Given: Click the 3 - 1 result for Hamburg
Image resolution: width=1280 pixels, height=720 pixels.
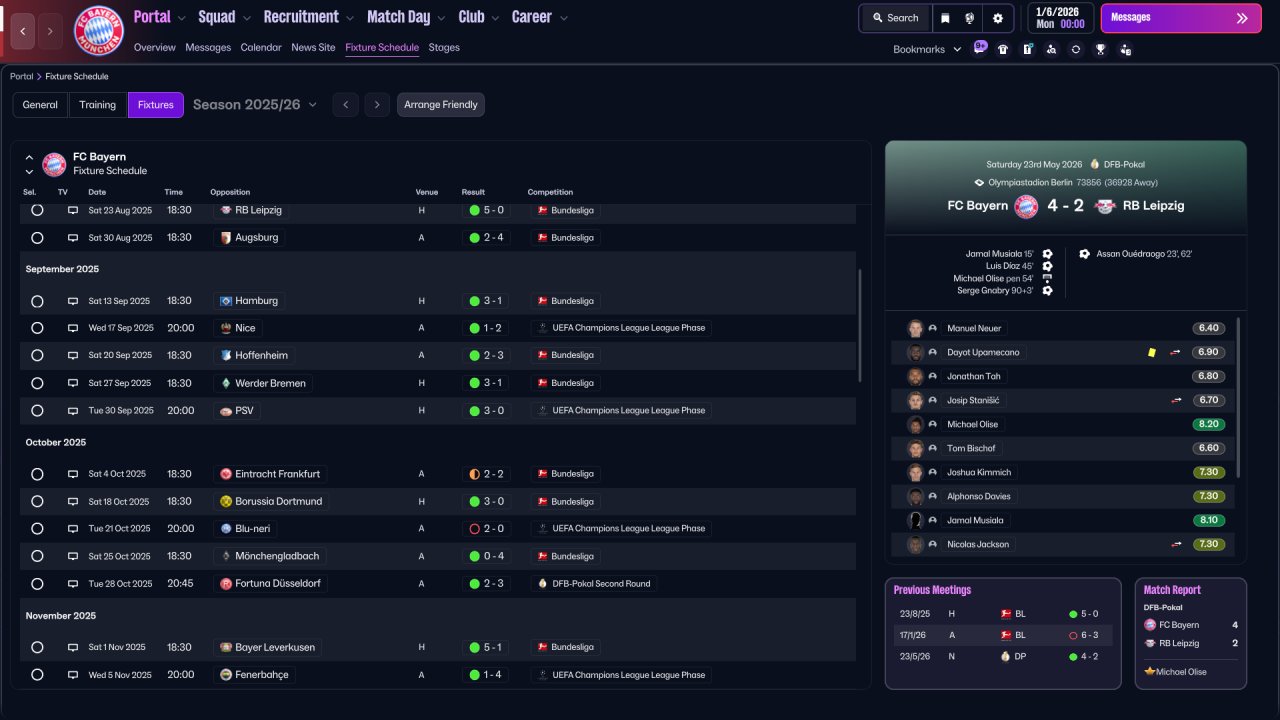Looking at the screenshot, I should [x=485, y=301].
